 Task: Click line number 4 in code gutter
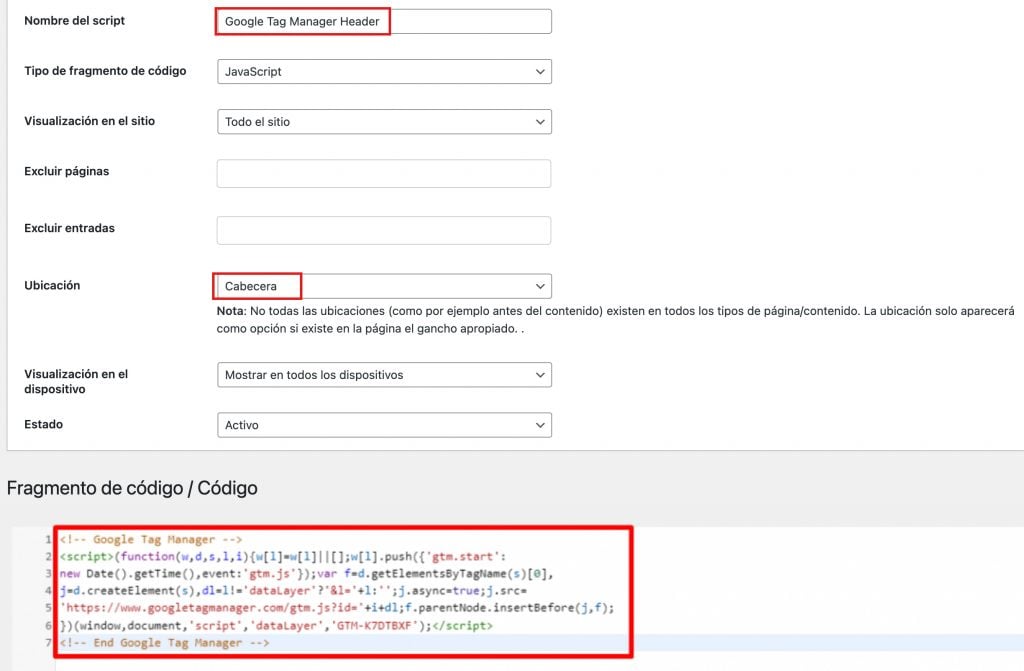coord(48,591)
